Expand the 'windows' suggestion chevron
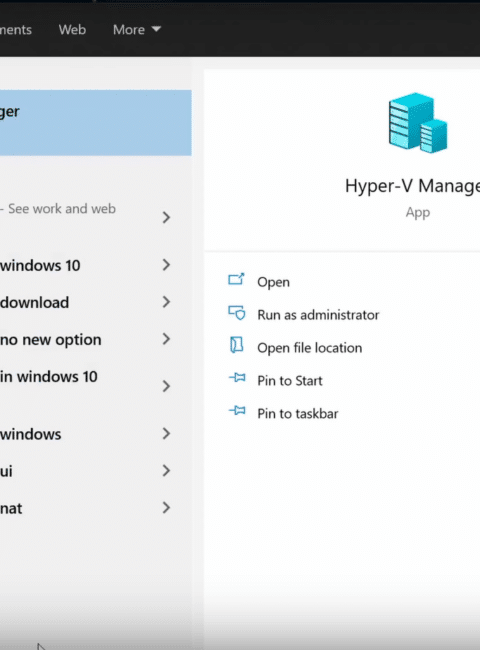The width and height of the screenshot is (480, 650). (x=166, y=434)
